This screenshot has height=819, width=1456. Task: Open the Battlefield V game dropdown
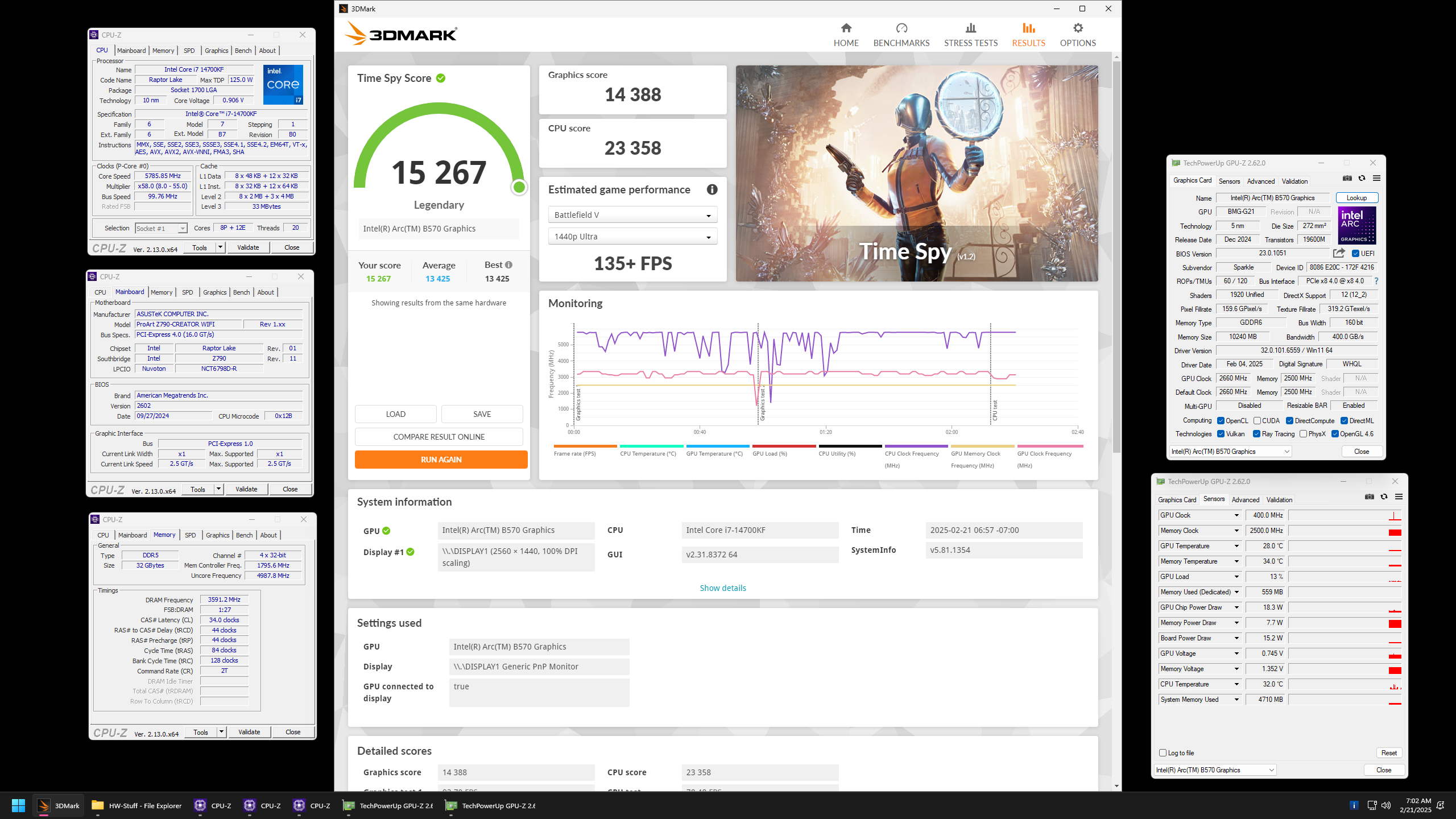point(632,215)
